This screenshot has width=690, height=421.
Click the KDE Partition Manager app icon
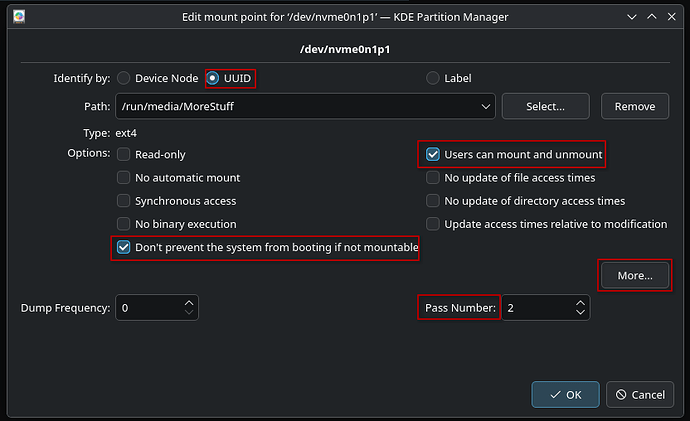pos(19,17)
